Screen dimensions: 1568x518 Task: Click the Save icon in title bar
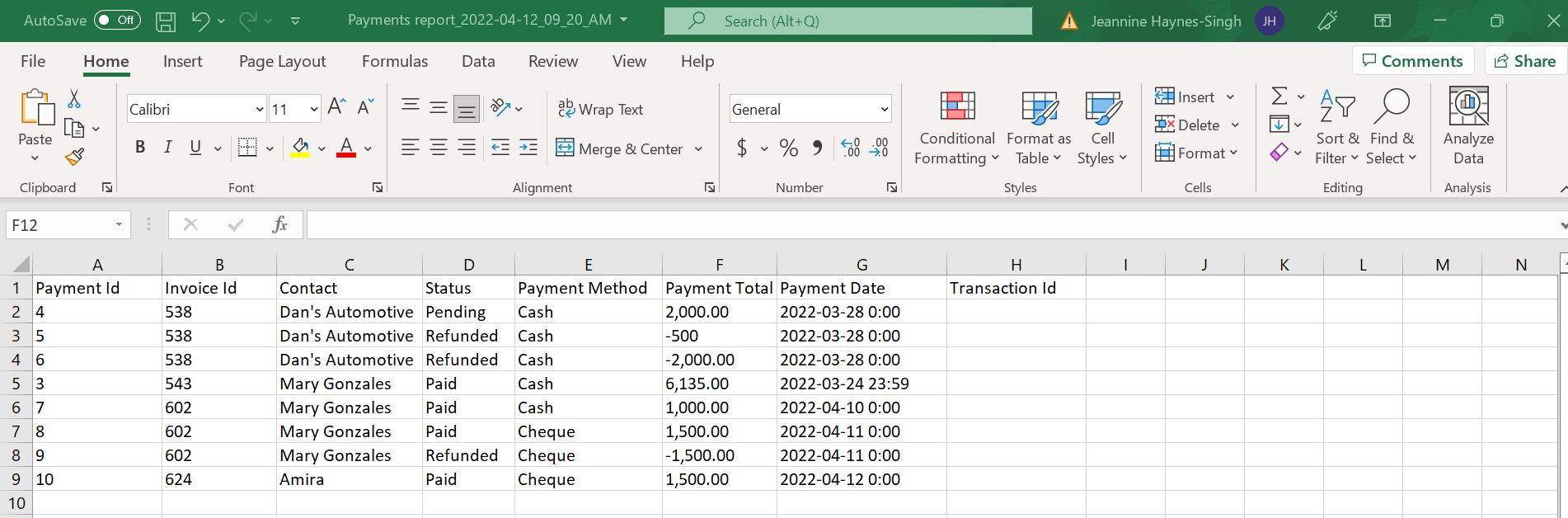click(x=166, y=21)
